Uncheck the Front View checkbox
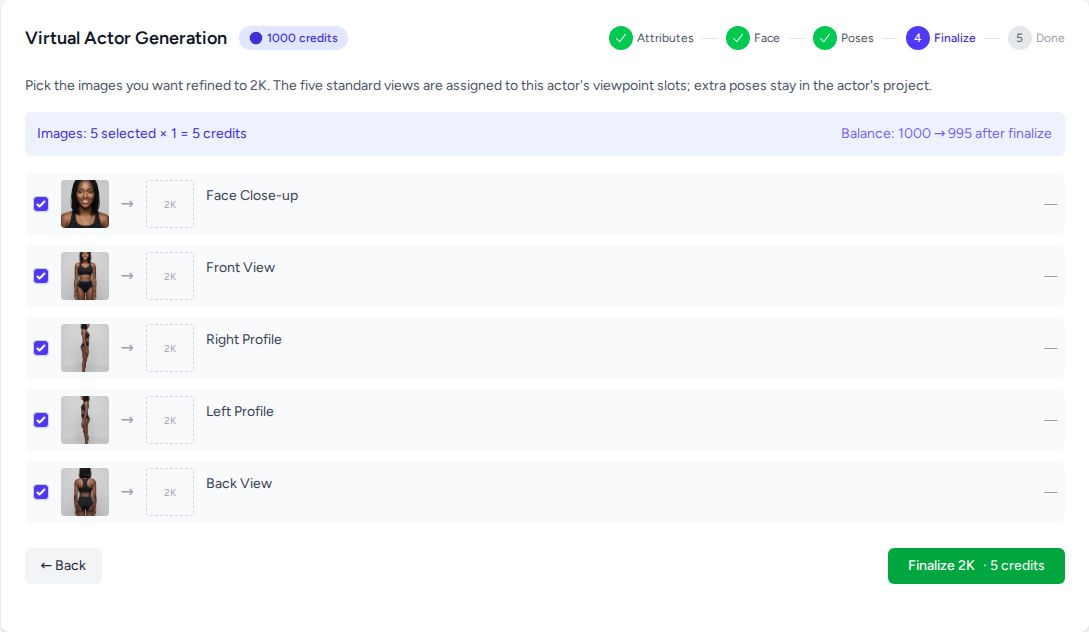 [41, 276]
